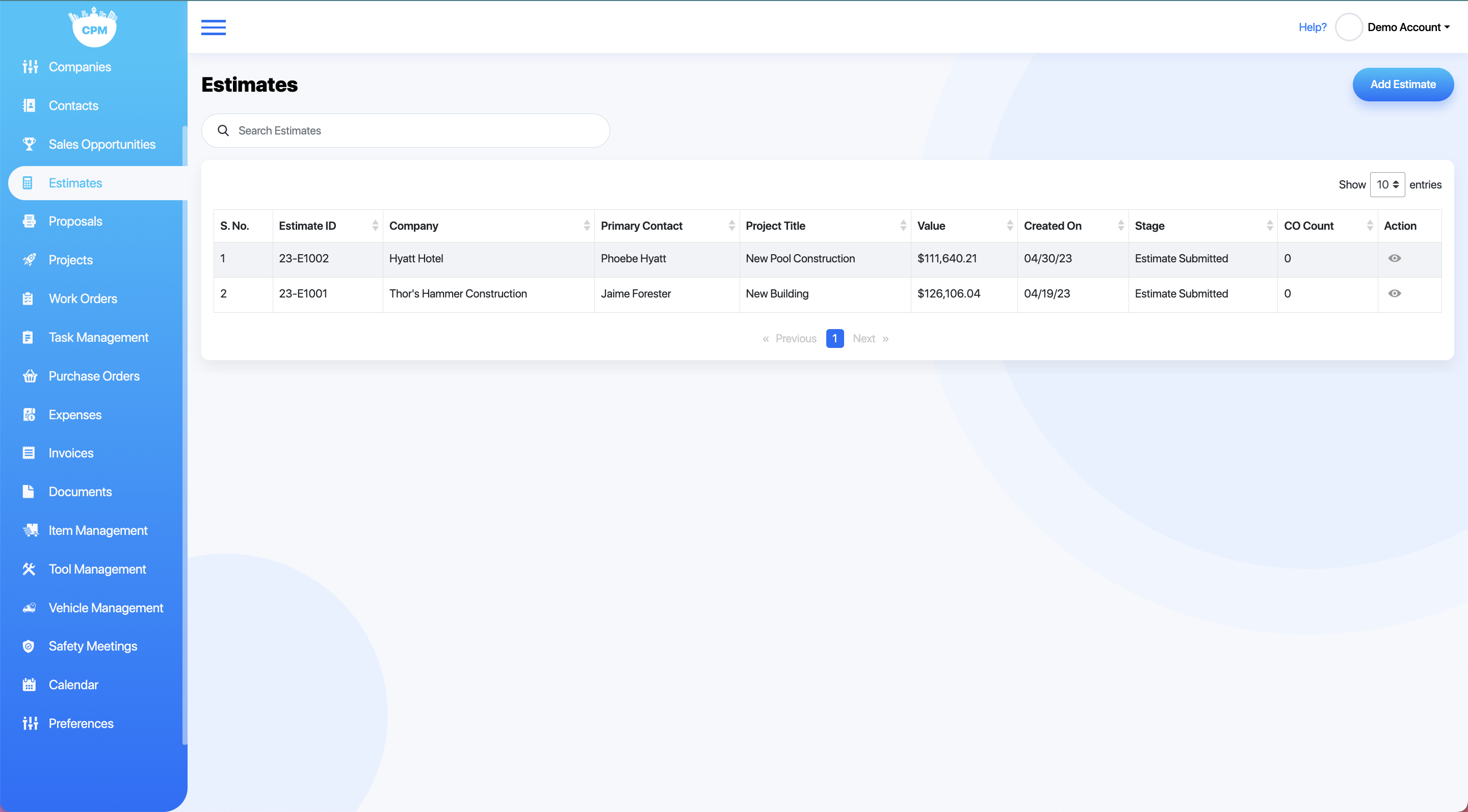Click the Projects rocket icon
This screenshot has width=1468, height=812.
click(29, 260)
